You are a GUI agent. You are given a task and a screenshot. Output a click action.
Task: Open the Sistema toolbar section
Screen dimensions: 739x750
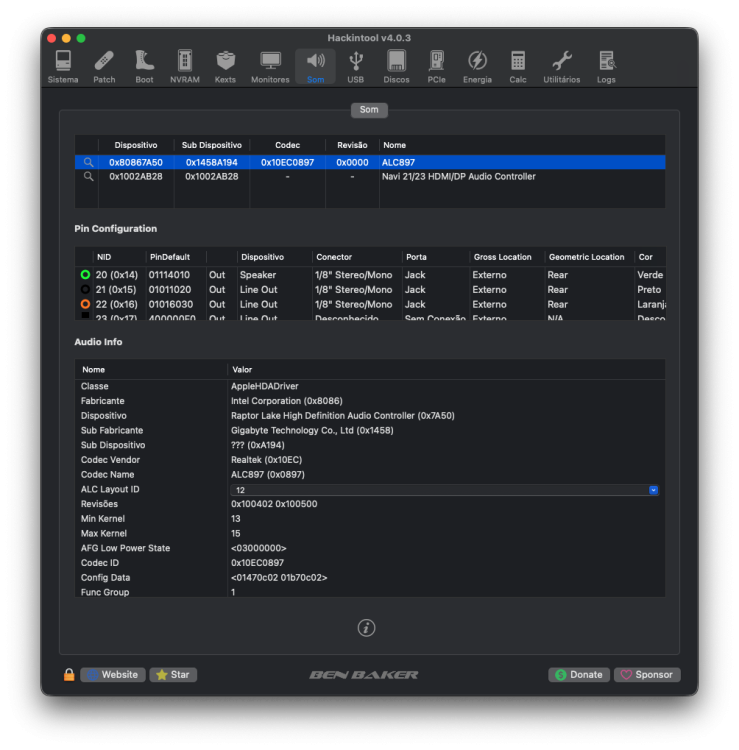pyautogui.click(x=63, y=67)
